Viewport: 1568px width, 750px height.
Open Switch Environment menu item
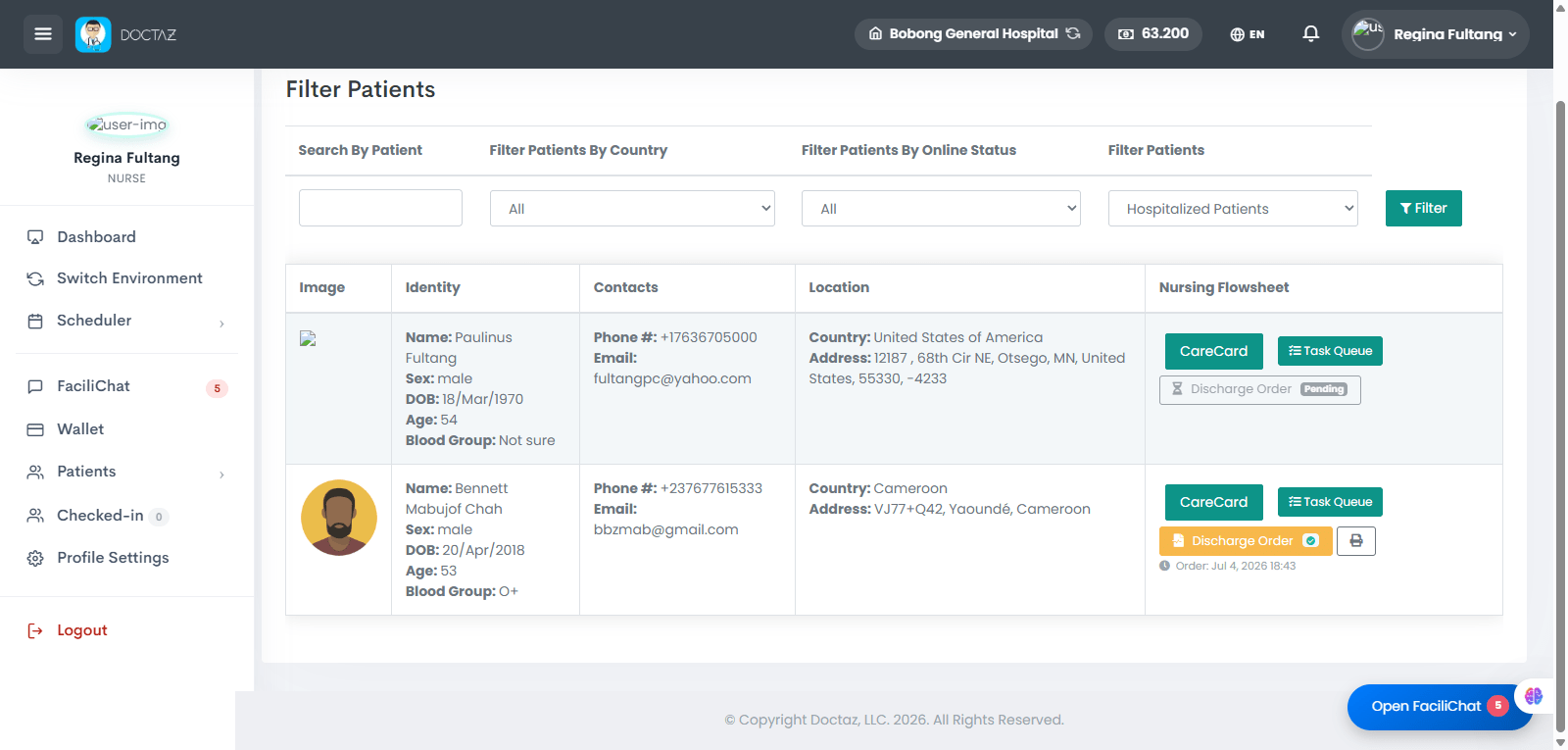[129, 278]
